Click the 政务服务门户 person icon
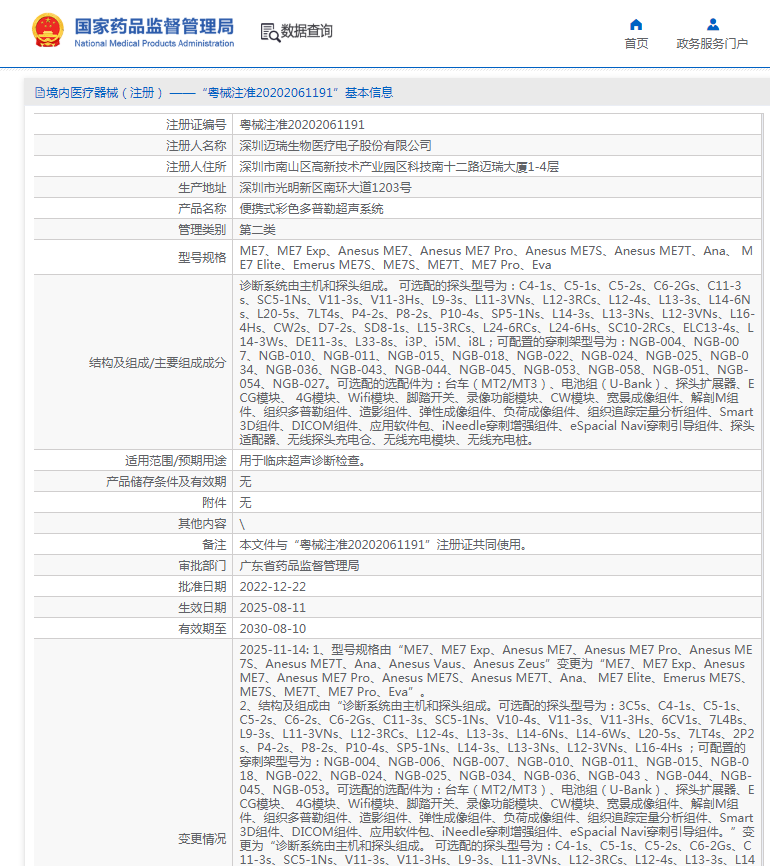Image resolution: width=770 pixels, height=866 pixels. click(x=712, y=24)
